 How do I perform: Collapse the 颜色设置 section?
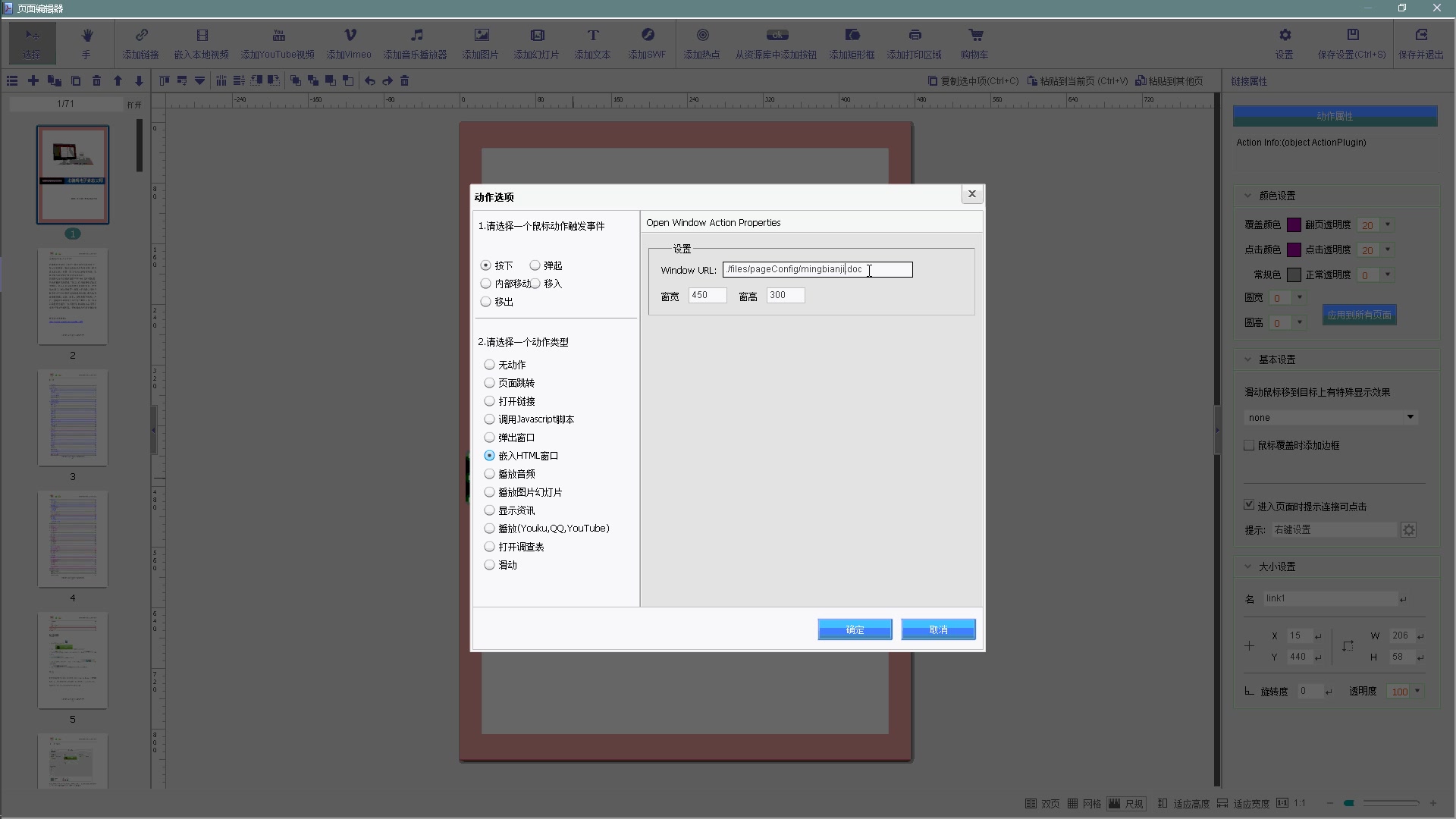coord(1248,196)
